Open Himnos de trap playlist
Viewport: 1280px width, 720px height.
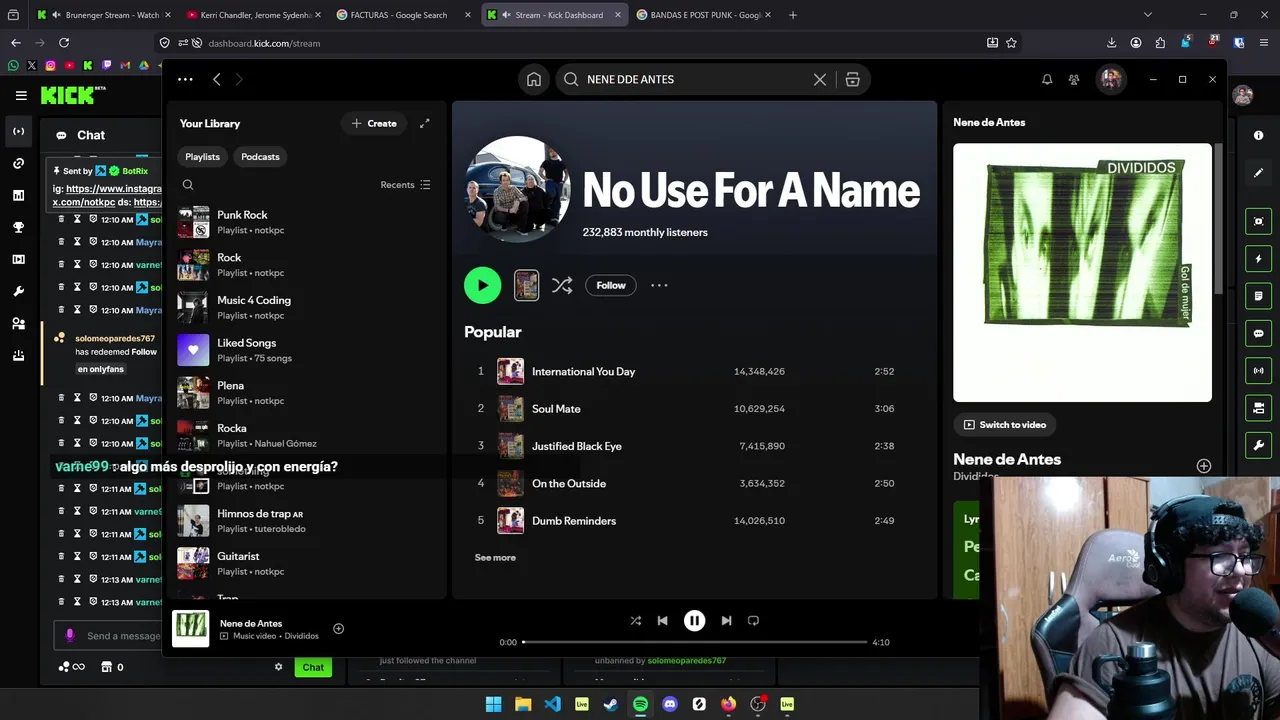306,521
